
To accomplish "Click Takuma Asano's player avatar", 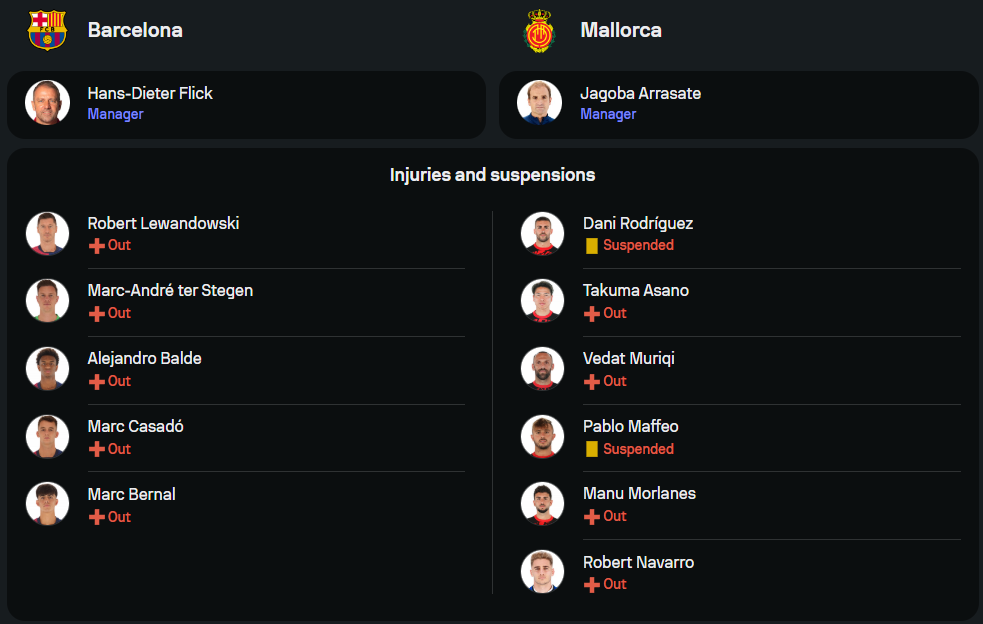I will (x=543, y=300).
